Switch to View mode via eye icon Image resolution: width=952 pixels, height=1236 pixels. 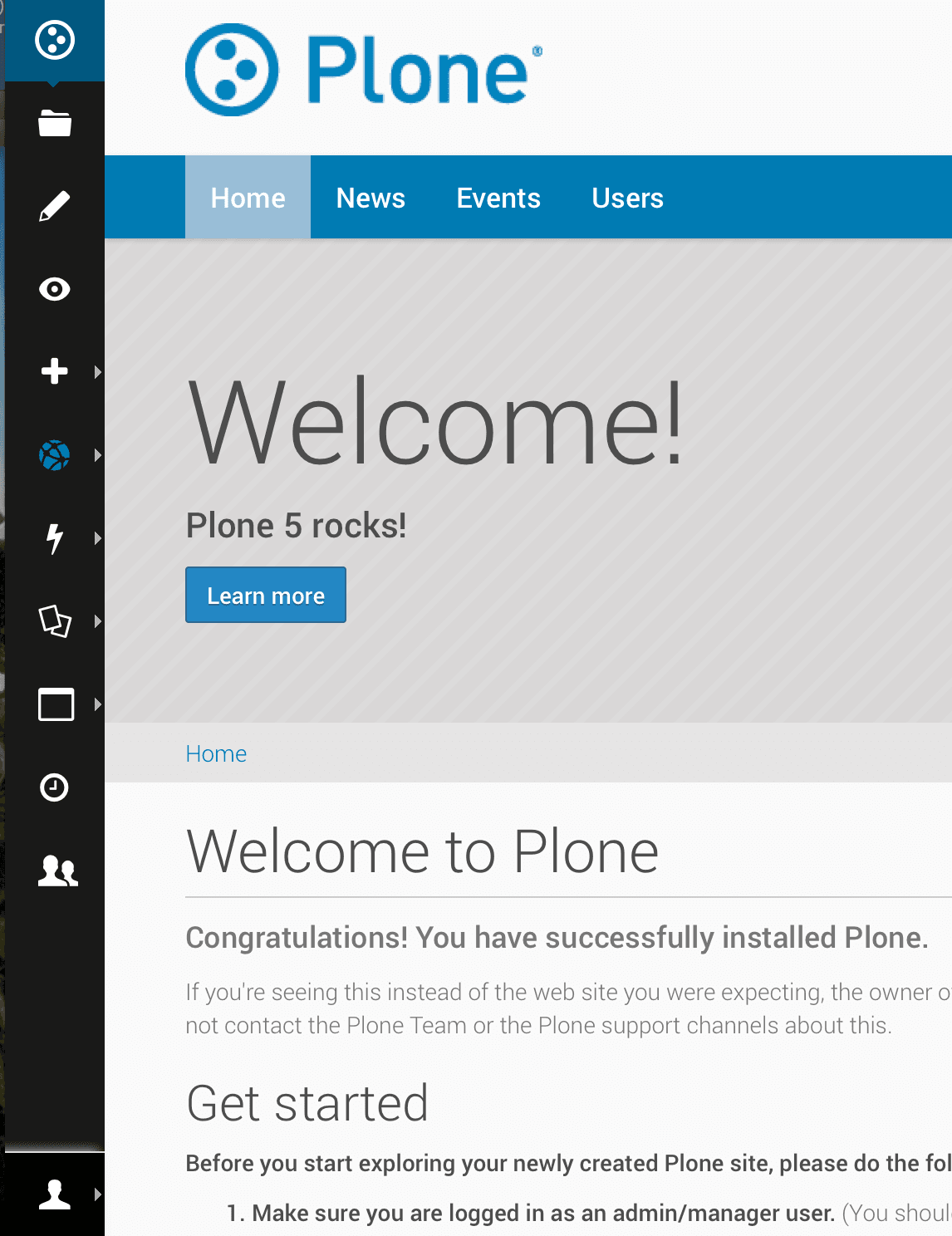55,289
